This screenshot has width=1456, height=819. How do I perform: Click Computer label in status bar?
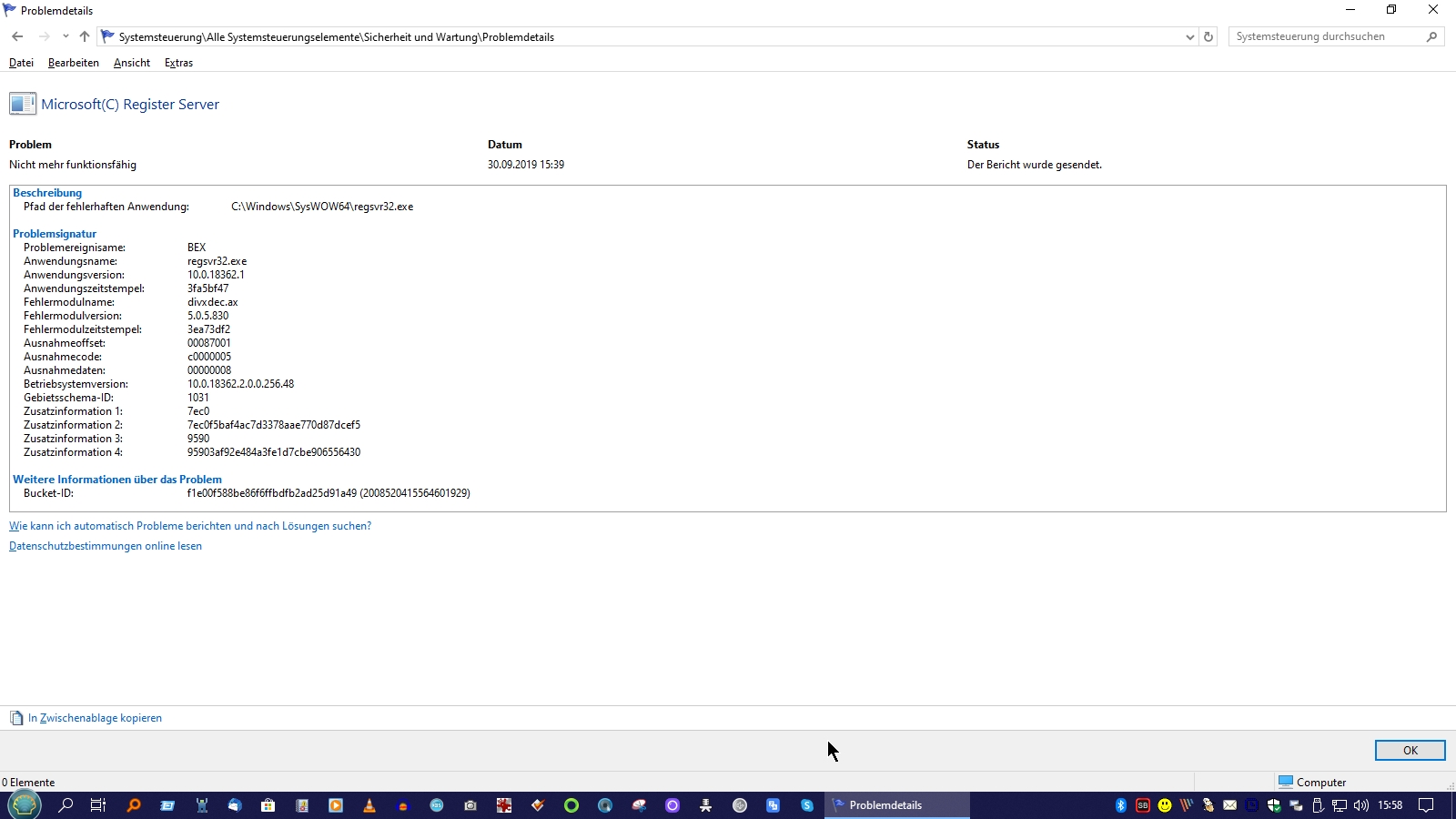[1321, 783]
